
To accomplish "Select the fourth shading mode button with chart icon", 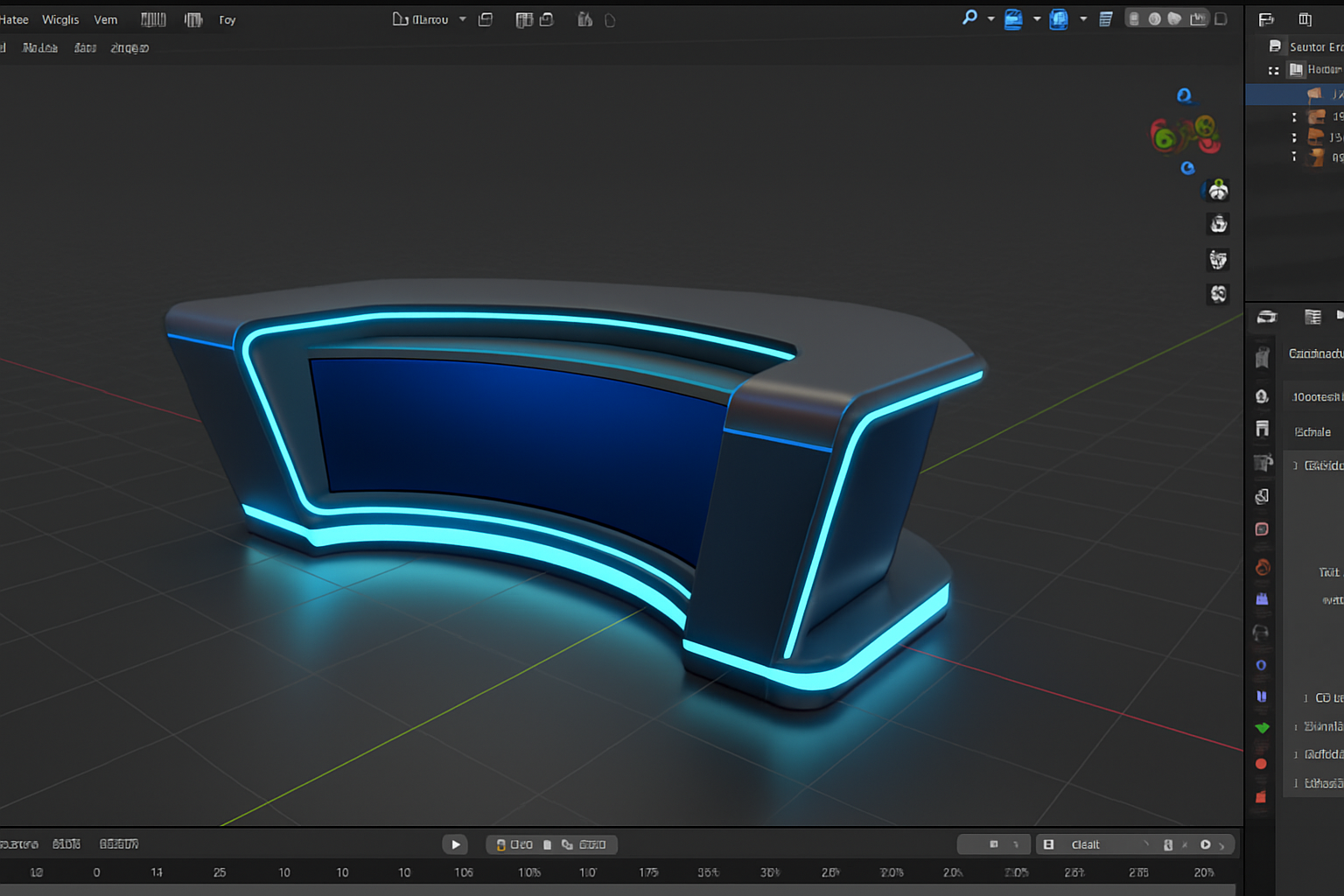I will click(1198, 18).
